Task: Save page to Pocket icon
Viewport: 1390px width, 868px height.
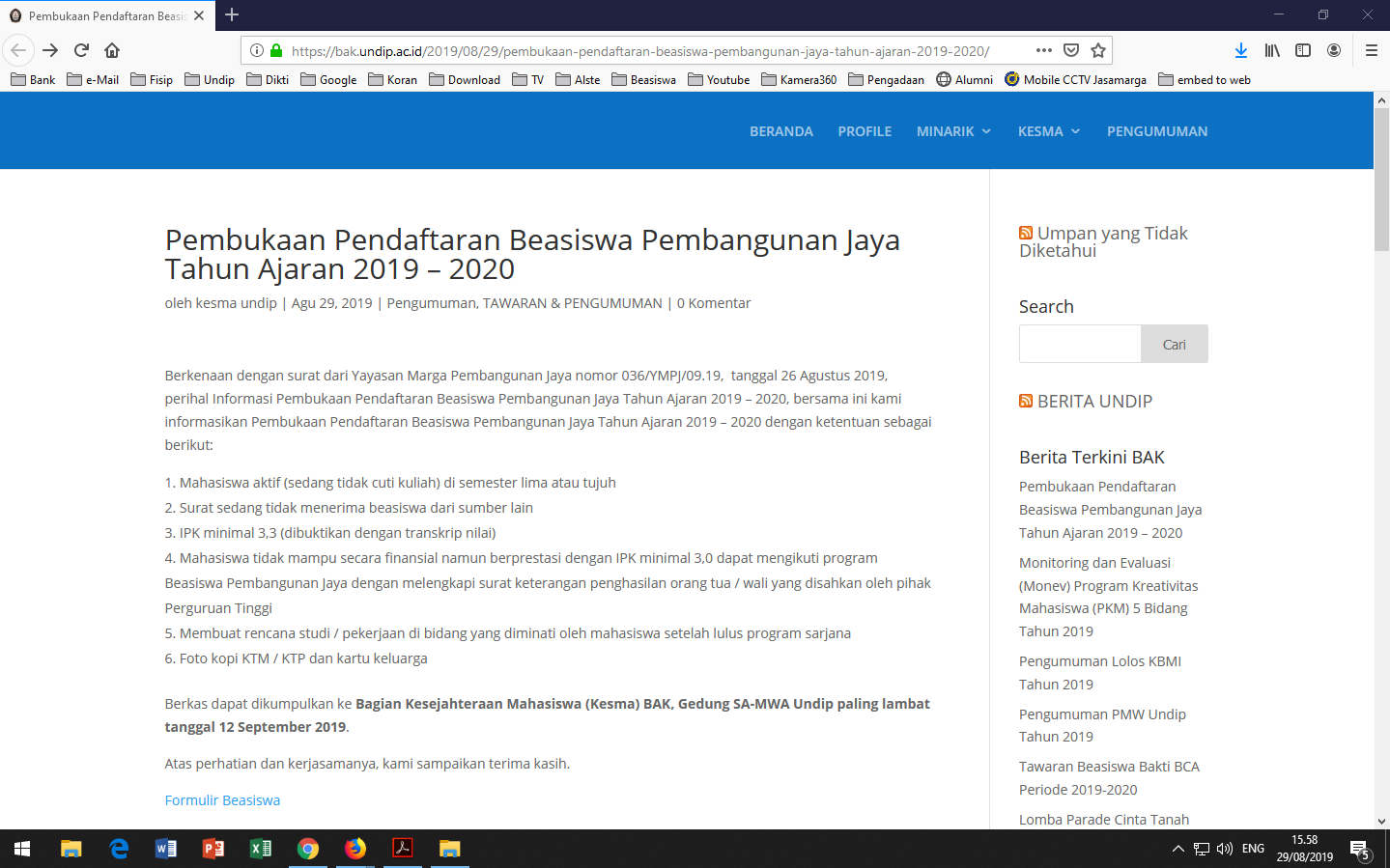Action: 1071,50
